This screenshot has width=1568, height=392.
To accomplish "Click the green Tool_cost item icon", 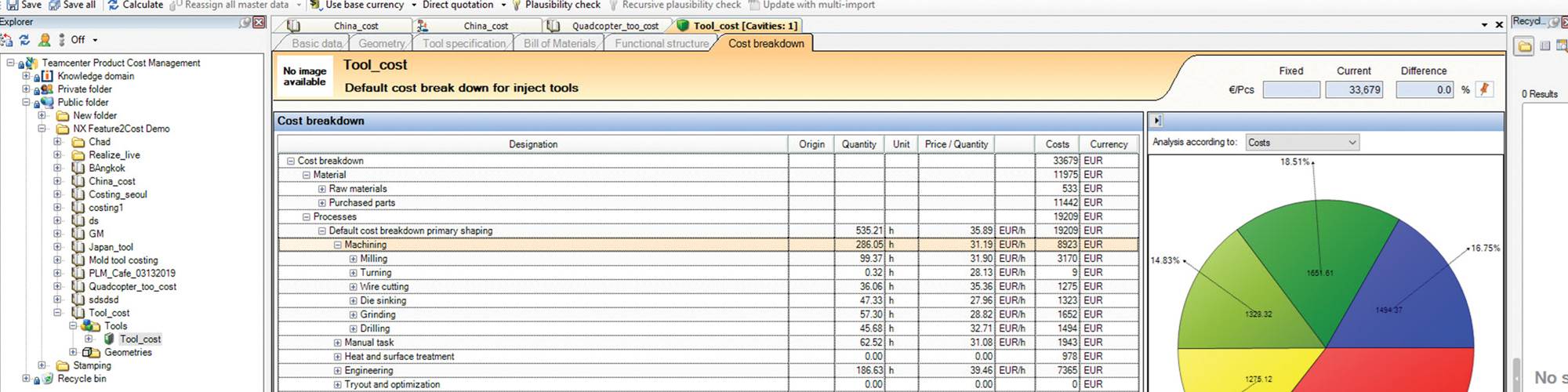I will pyautogui.click(x=109, y=339).
